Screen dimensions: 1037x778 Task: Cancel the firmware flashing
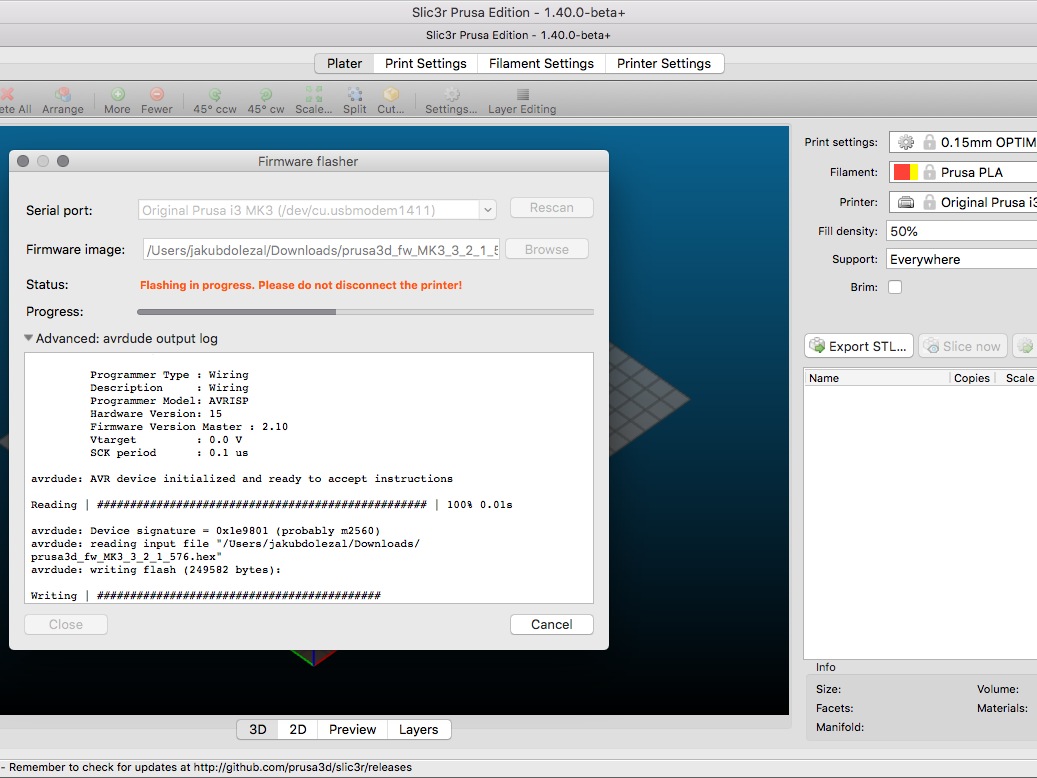552,625
